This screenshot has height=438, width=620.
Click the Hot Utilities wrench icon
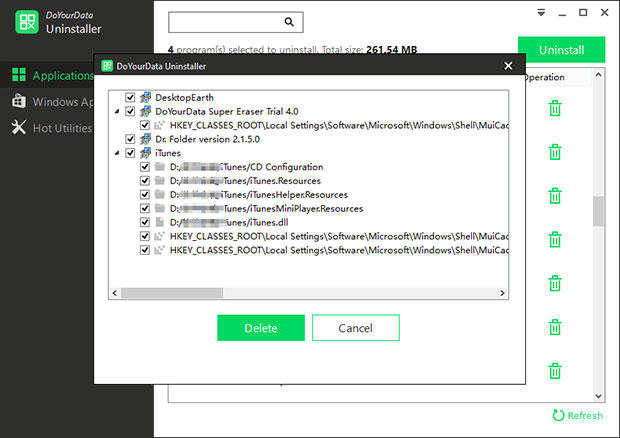click(x=19, y=127)
